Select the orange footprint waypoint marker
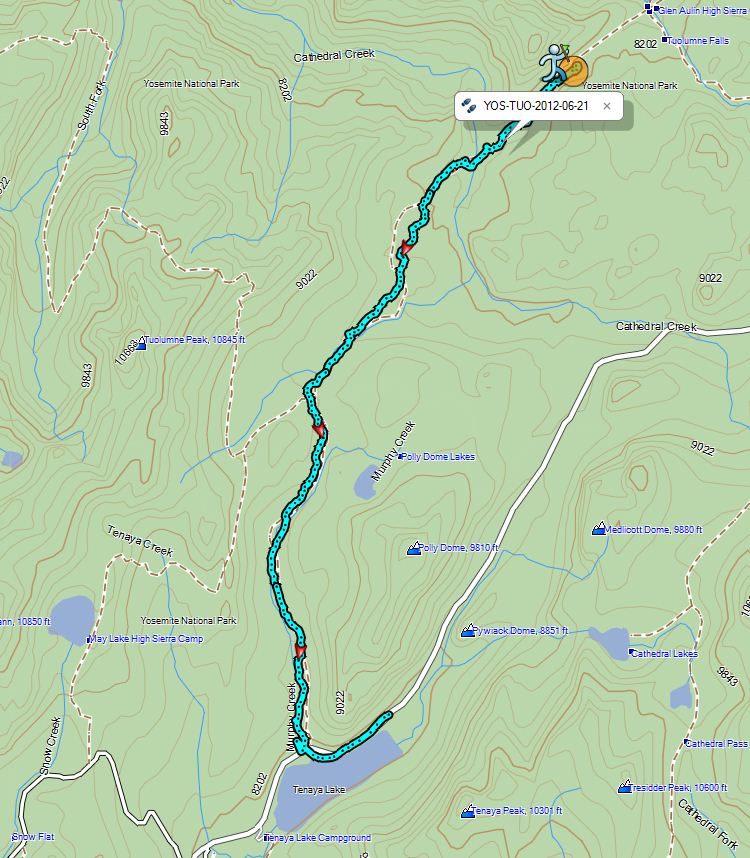The width and height of the screenshot is (750, 858). tap(574, 71)
